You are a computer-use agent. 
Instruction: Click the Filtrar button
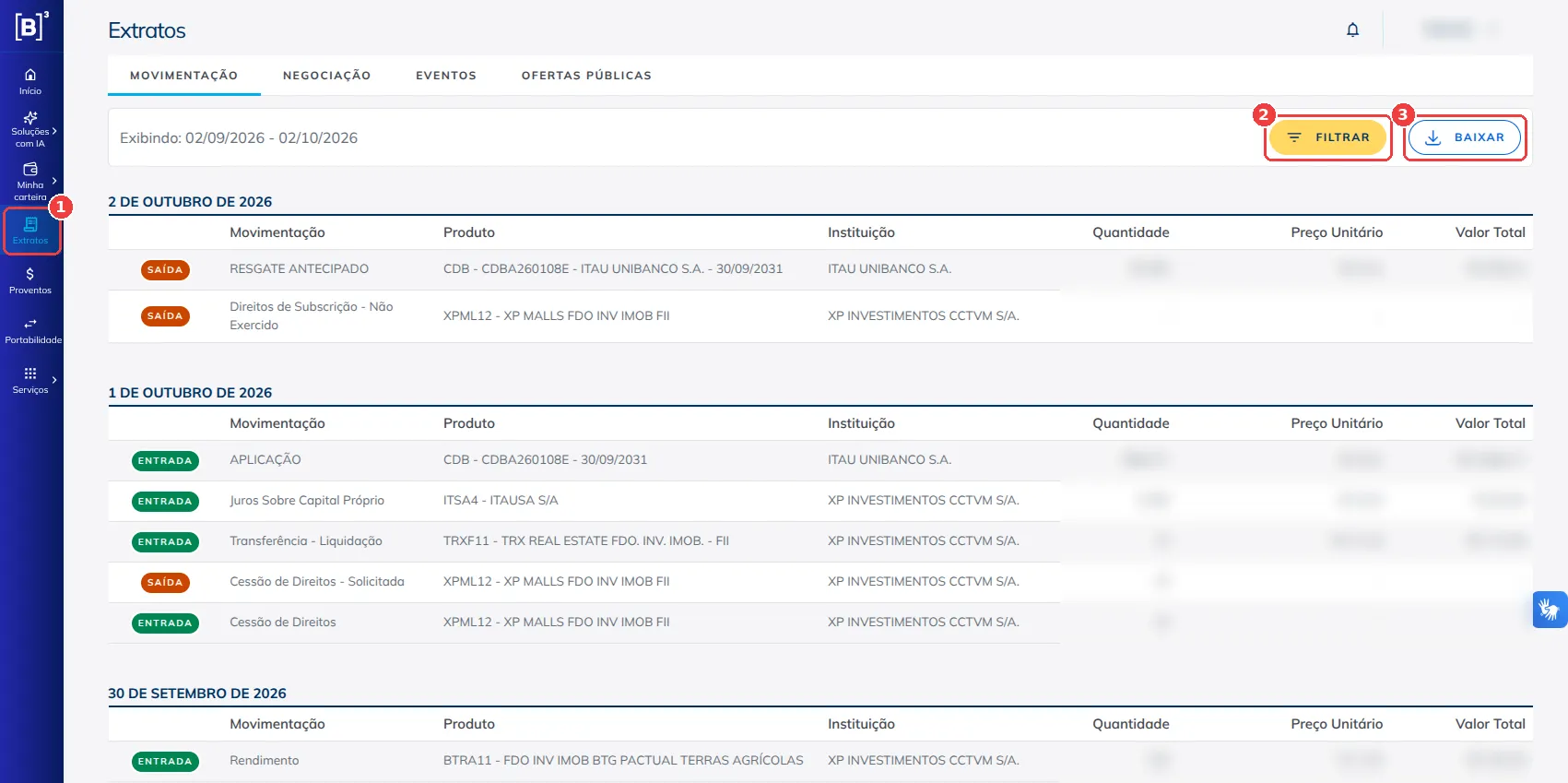pos(1327,137)
